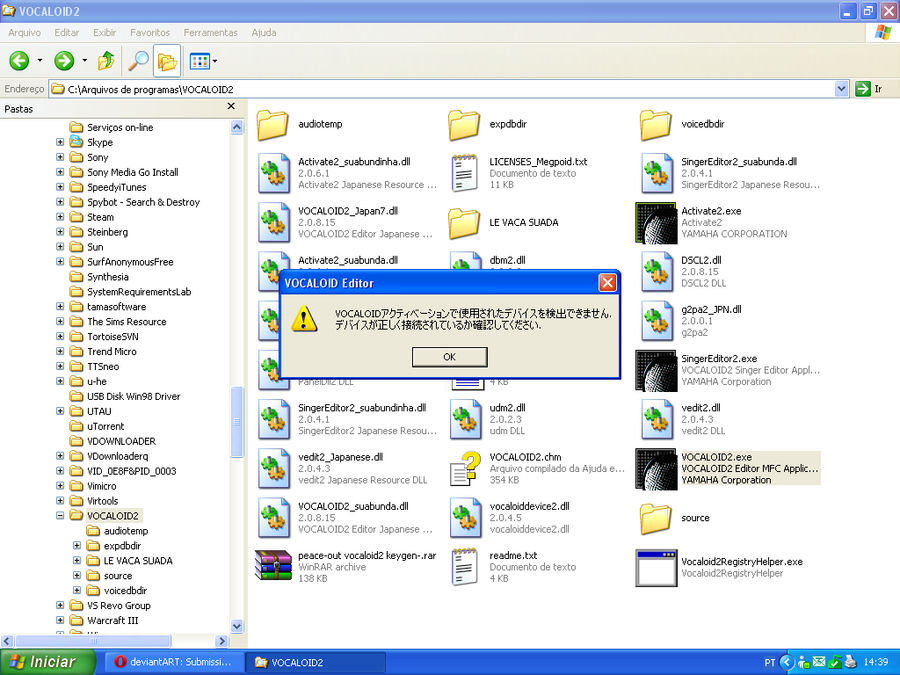
Task: Switch to deviantART Opera taskbar window
Action: tap(174, 662)
